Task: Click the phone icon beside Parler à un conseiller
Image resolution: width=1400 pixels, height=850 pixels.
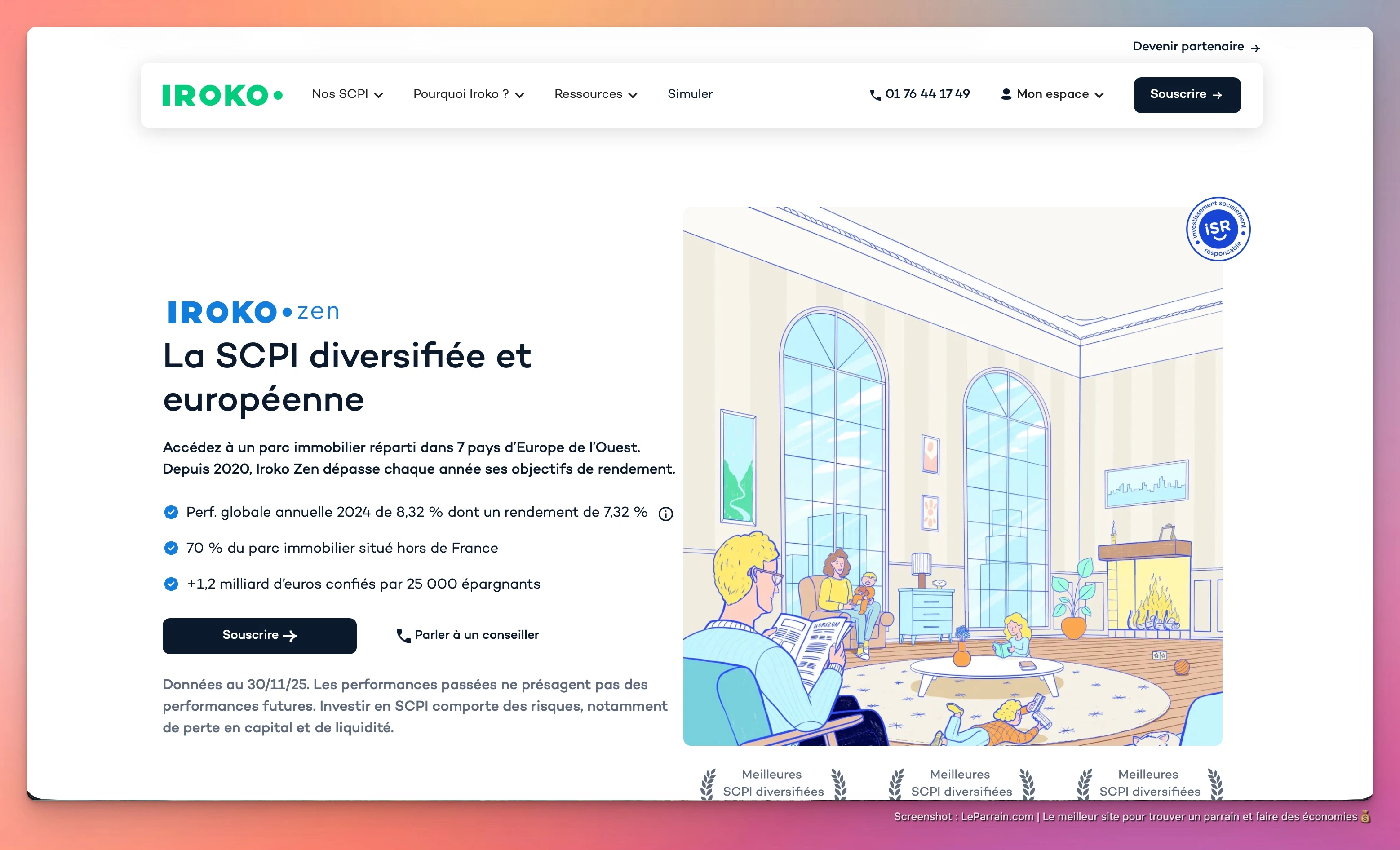Action: (403, 636)
